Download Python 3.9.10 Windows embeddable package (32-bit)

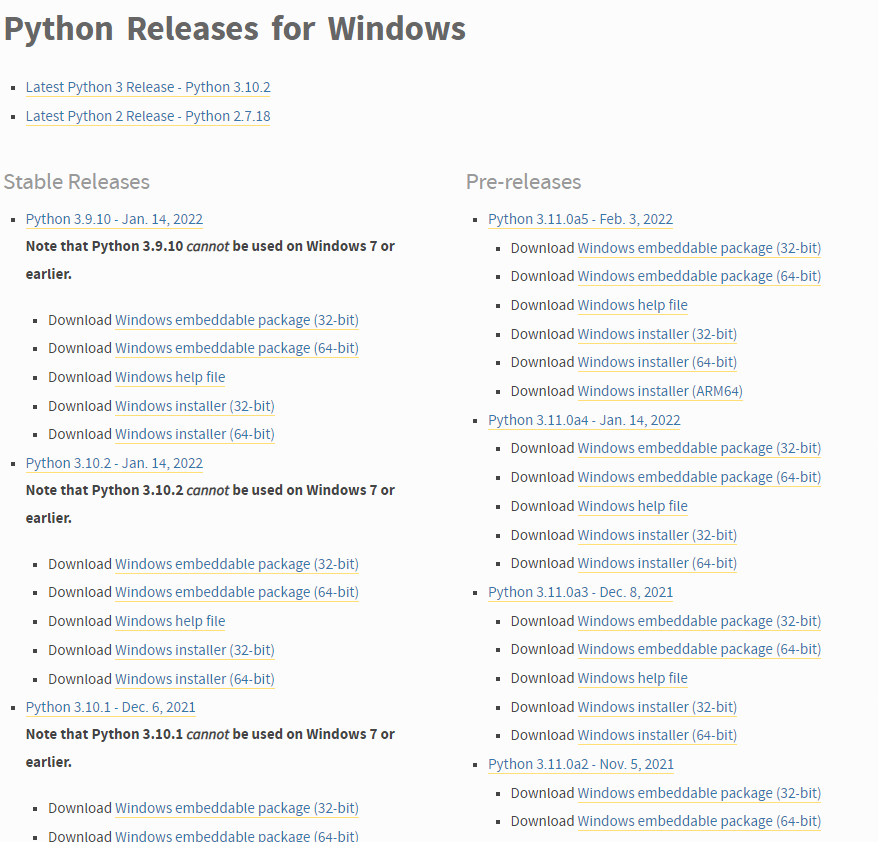coord(237,320)
